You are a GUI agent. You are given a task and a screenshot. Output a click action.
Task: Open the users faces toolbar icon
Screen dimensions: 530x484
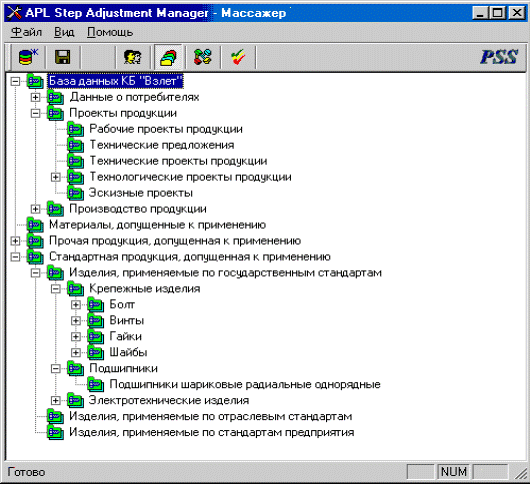[132, 57]
